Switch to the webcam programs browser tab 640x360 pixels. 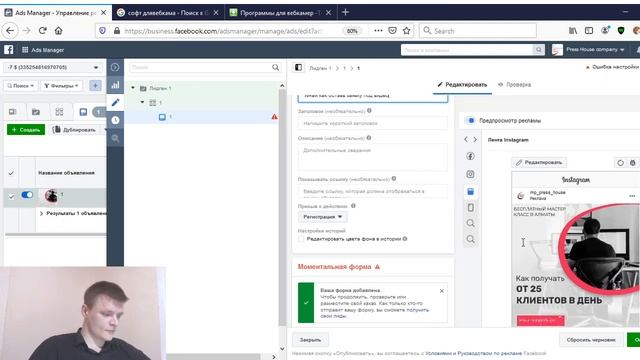click(281, 13)
